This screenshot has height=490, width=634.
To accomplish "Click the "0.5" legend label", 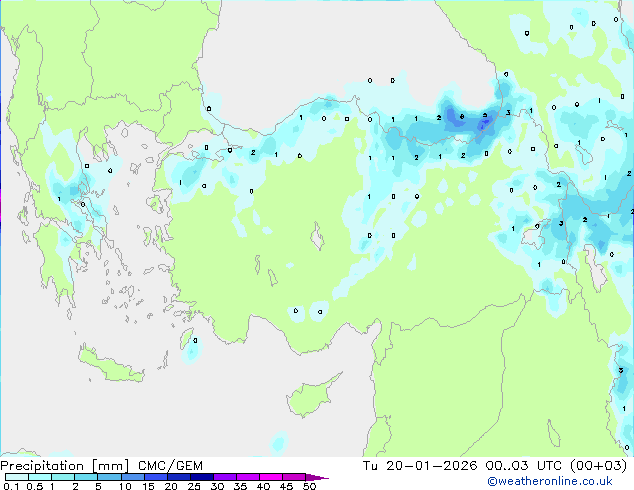I will [34, 486].
